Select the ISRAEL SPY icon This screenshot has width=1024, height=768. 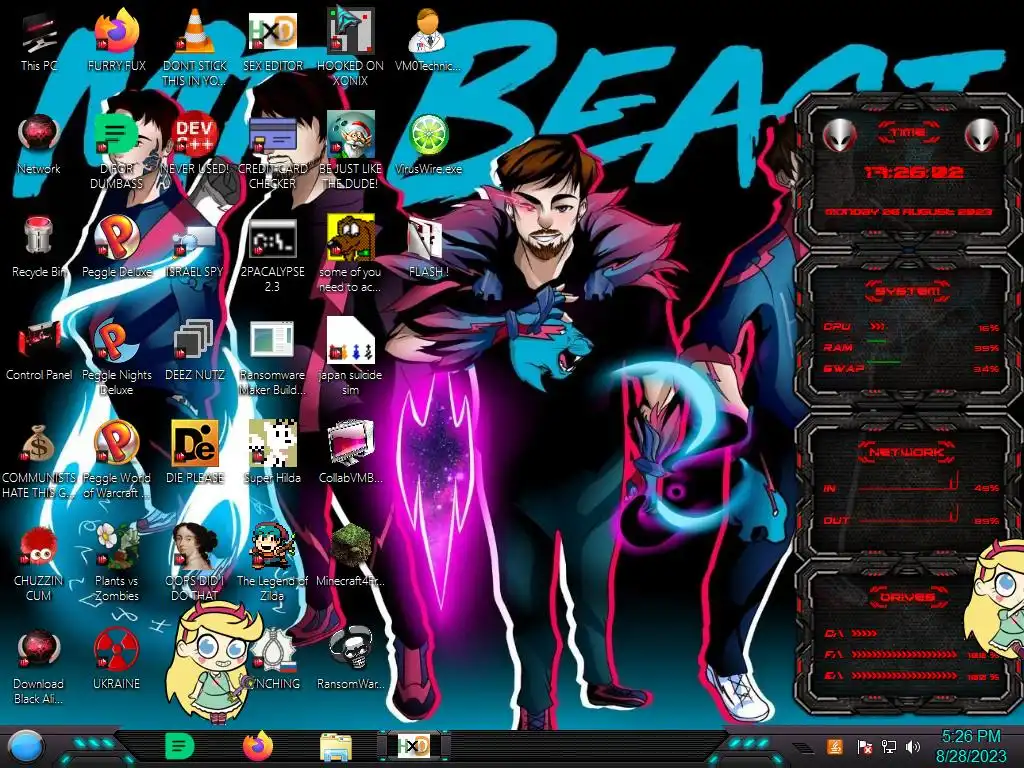[195, 248]
